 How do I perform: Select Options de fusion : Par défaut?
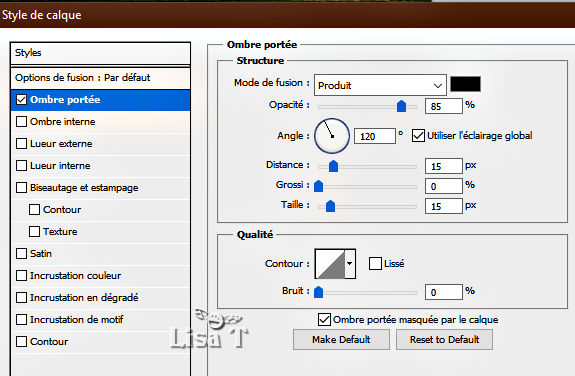[100, 78]
